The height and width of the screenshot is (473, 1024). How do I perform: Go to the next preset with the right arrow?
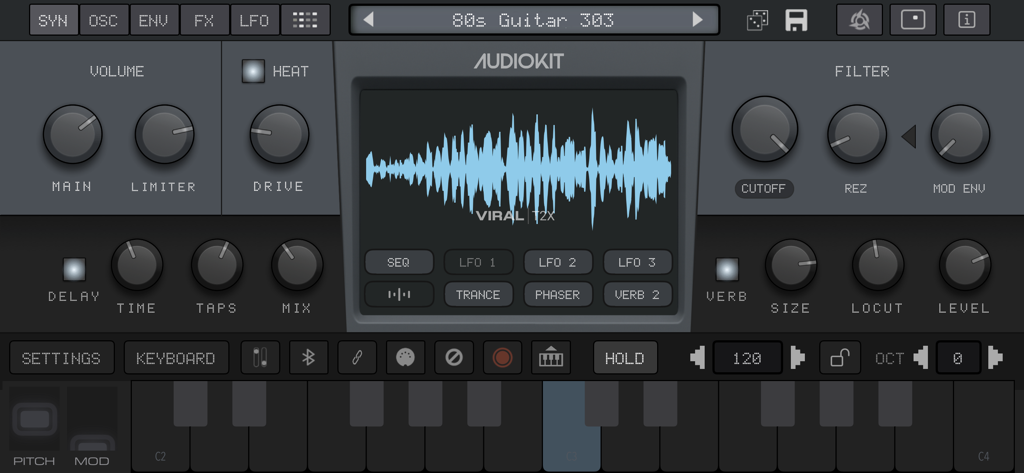tap(697, 20)
